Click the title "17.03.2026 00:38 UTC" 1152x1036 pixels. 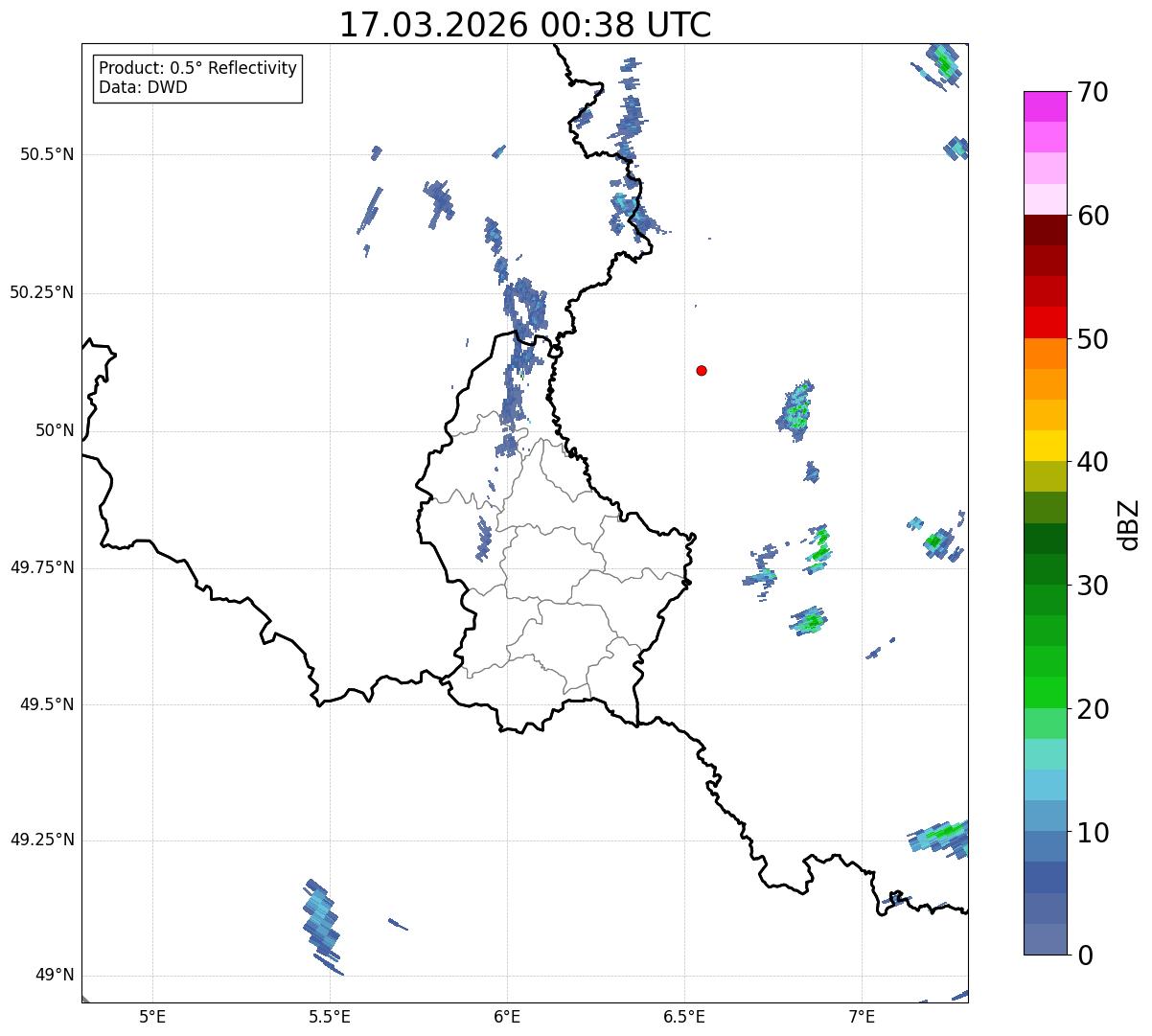pyautogui.click(x=525, y=24)
